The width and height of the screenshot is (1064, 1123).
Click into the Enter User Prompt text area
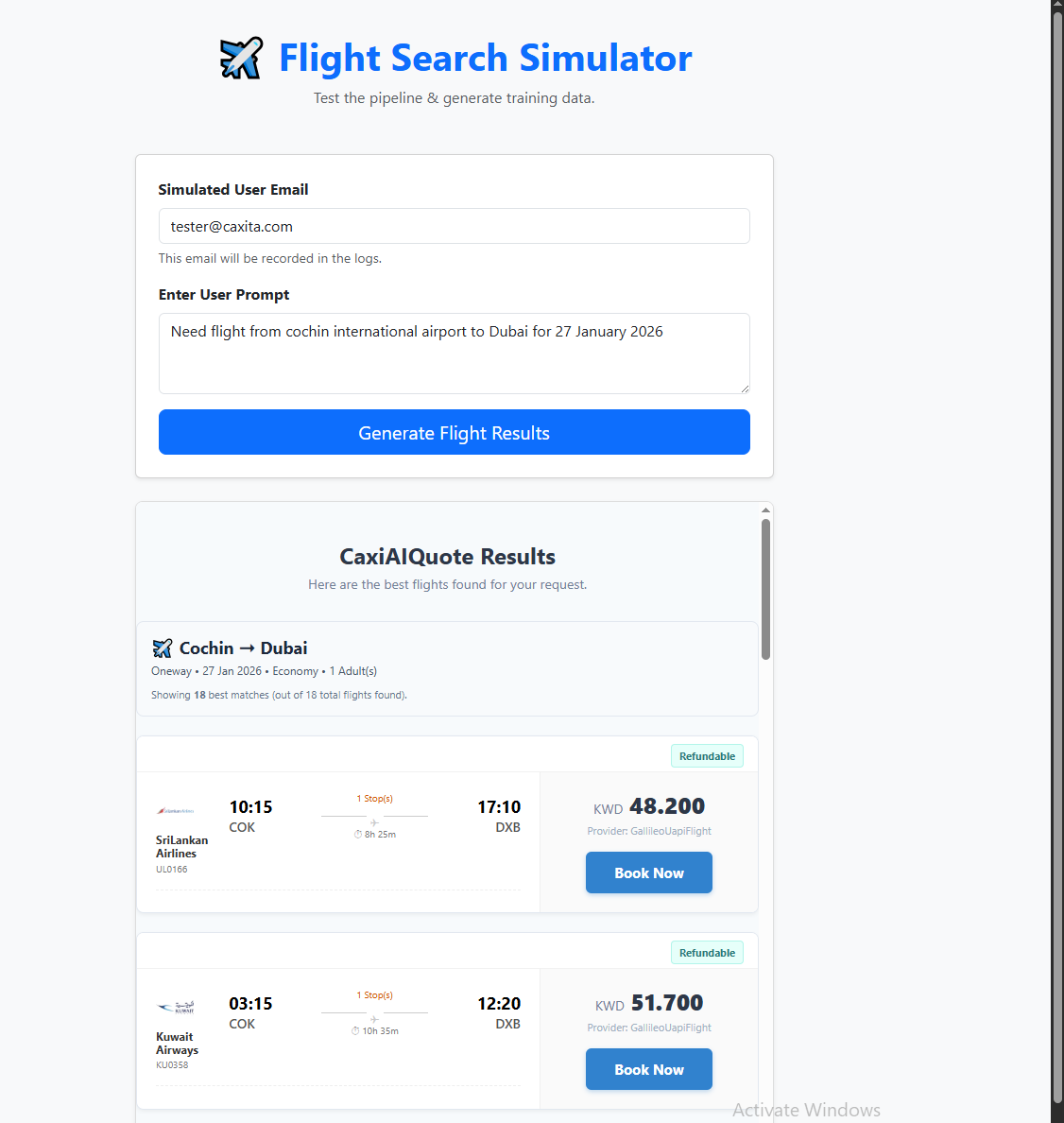pos(454,354)
